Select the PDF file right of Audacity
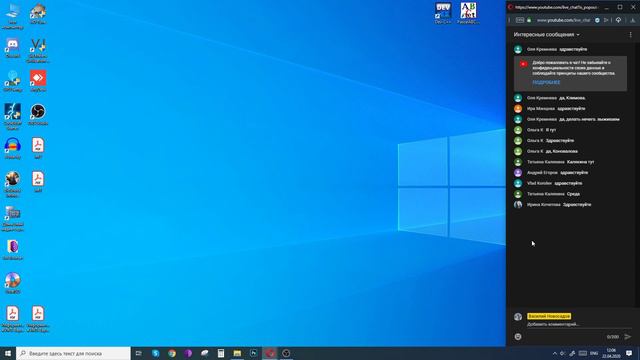The width and height of the screenshot is (640, 360). click(x=38, y=148)
